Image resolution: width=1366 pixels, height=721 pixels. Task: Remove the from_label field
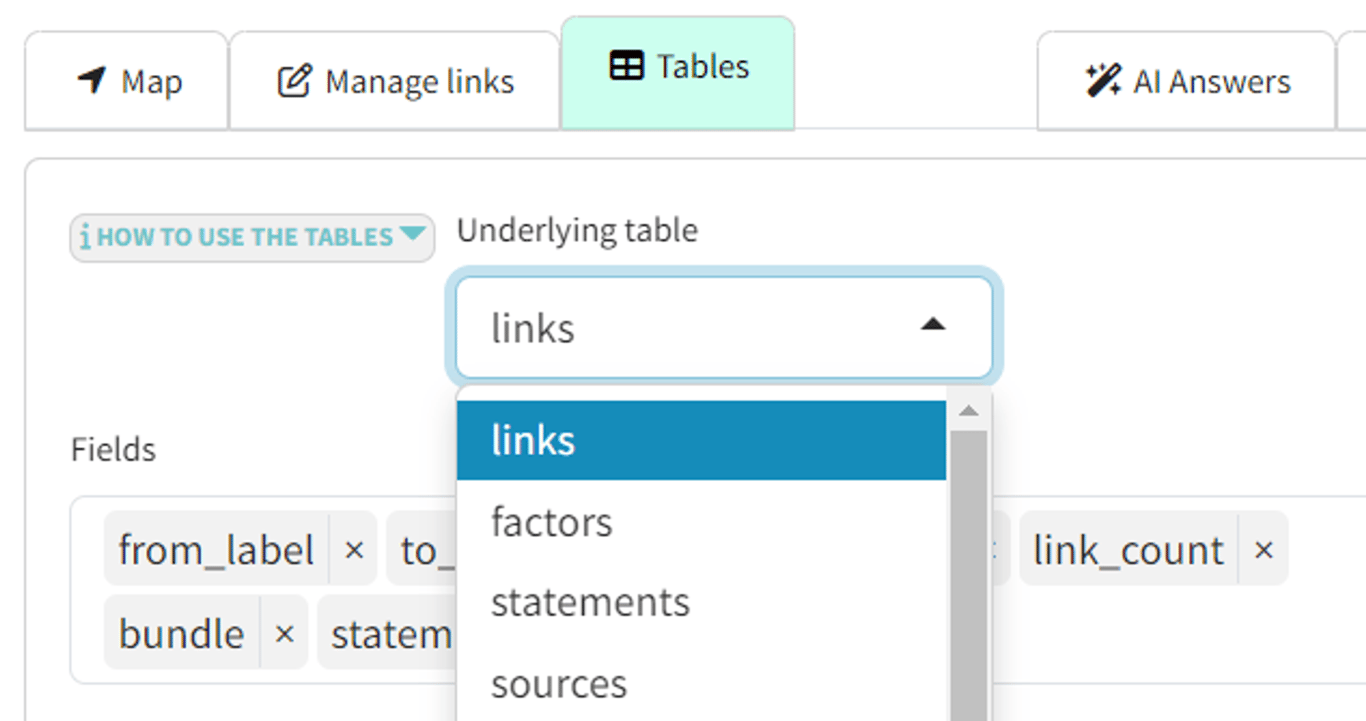tap(353, 550)
